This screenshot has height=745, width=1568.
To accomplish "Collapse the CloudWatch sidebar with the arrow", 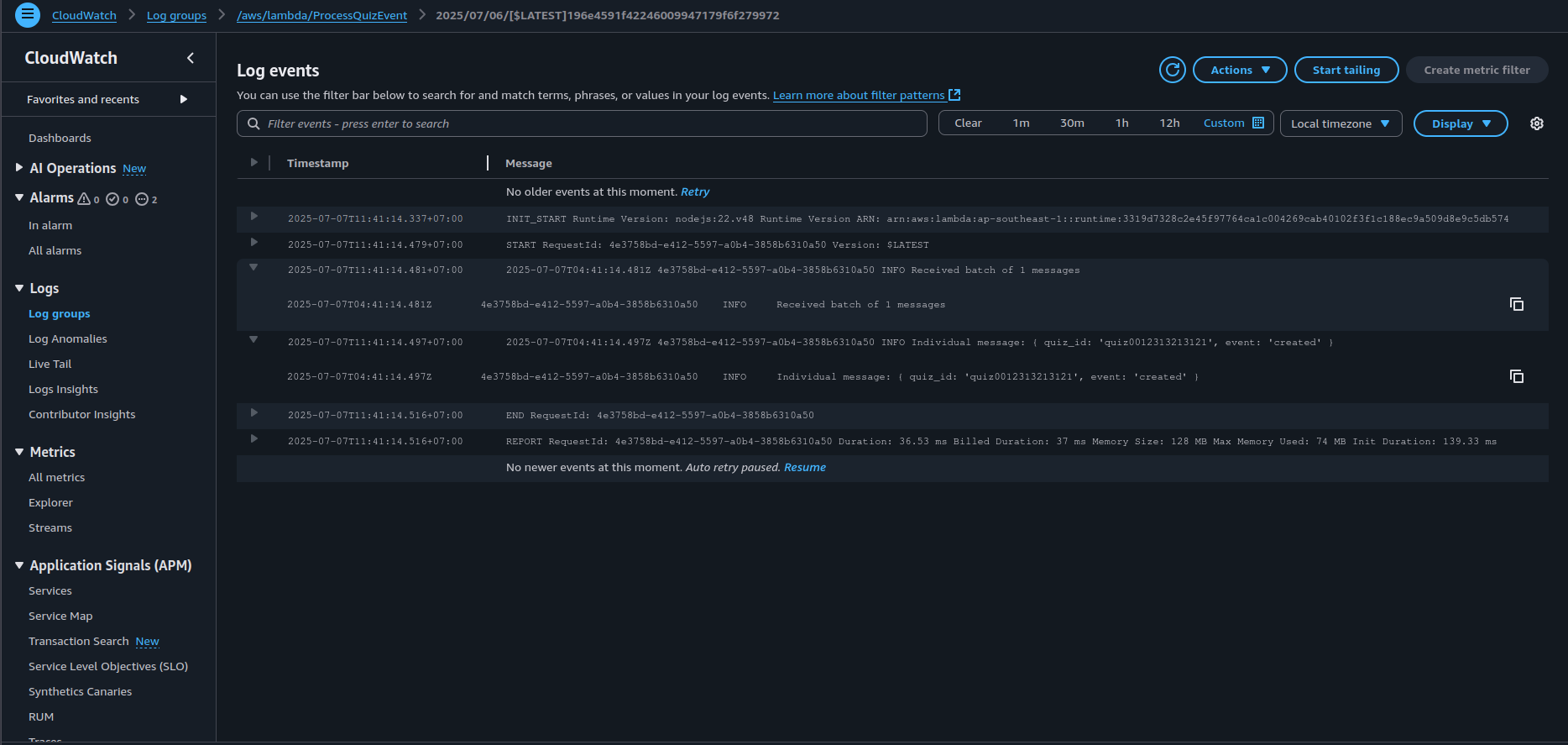I will pos(191,58).
